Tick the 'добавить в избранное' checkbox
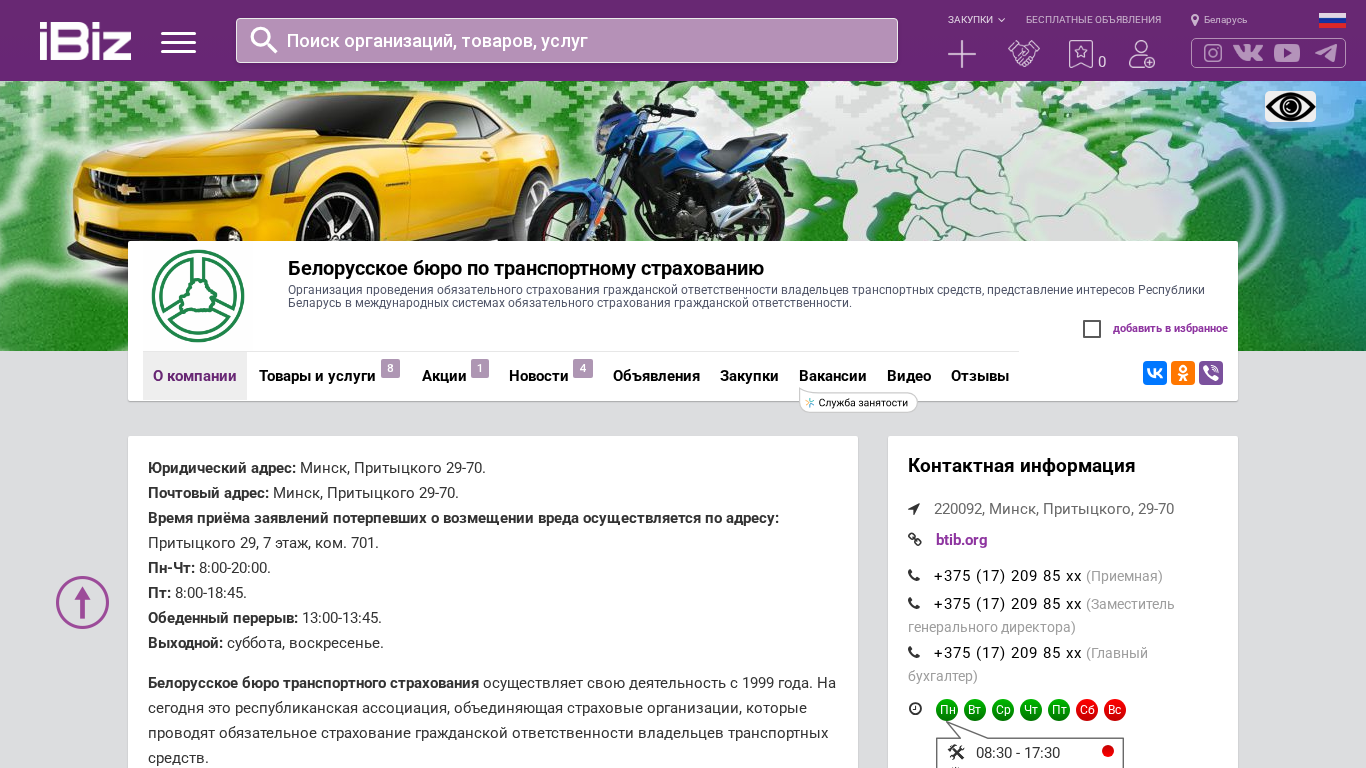1366x768 pixels. [x=1092, y=329]
